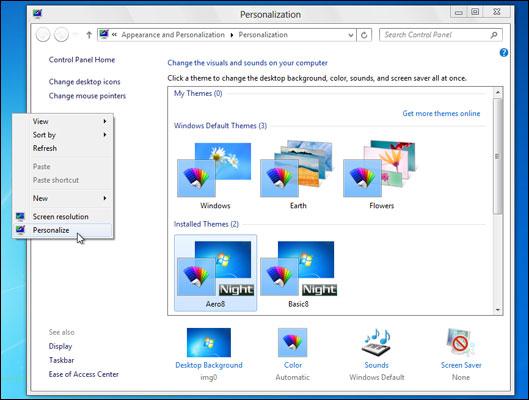Click Appearance and Personalization breadcrumb
Image resolution: width=529 pixels, height=400 pixels.
(x=173, y=35)
